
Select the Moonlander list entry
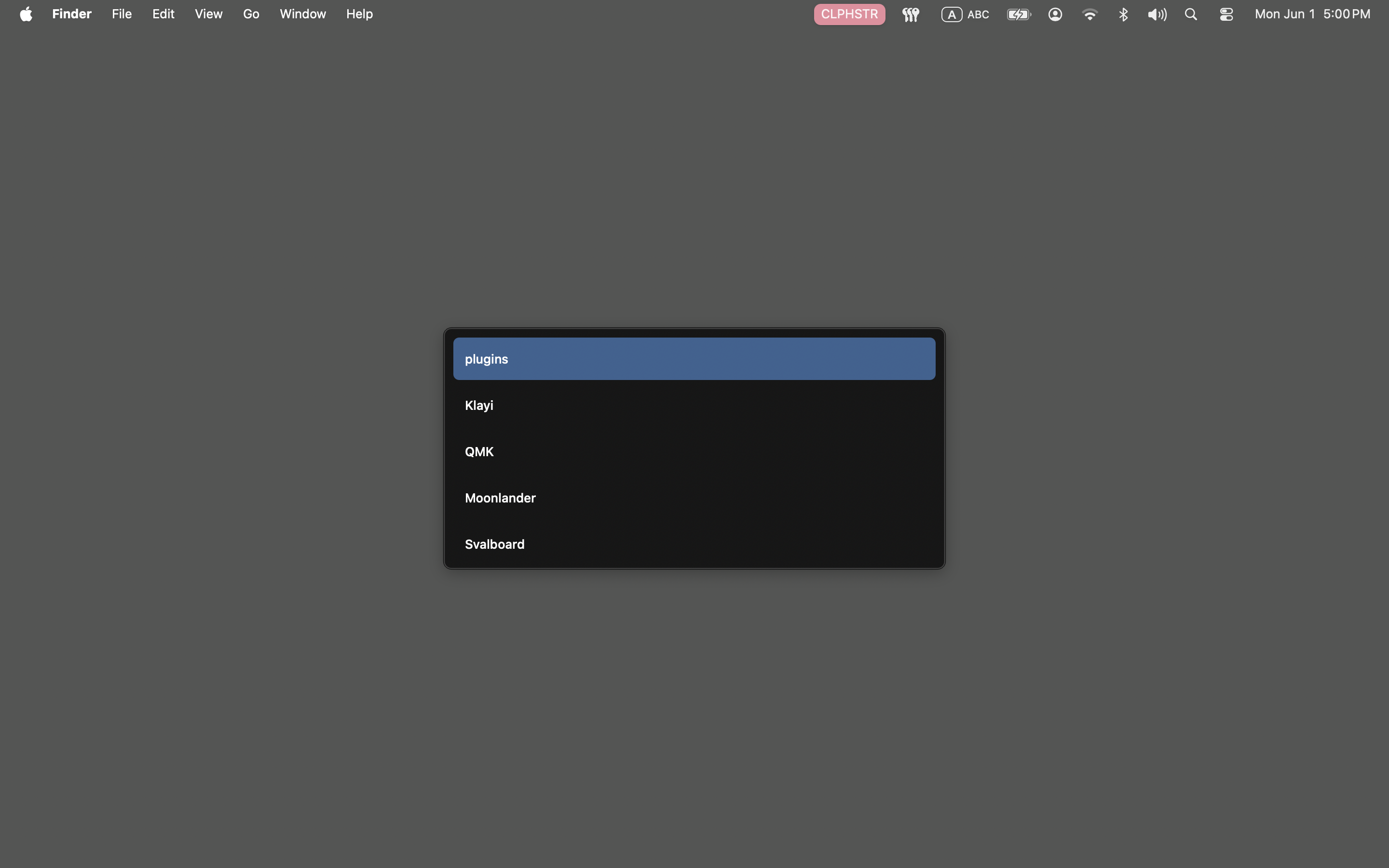(x=694, y=498)
